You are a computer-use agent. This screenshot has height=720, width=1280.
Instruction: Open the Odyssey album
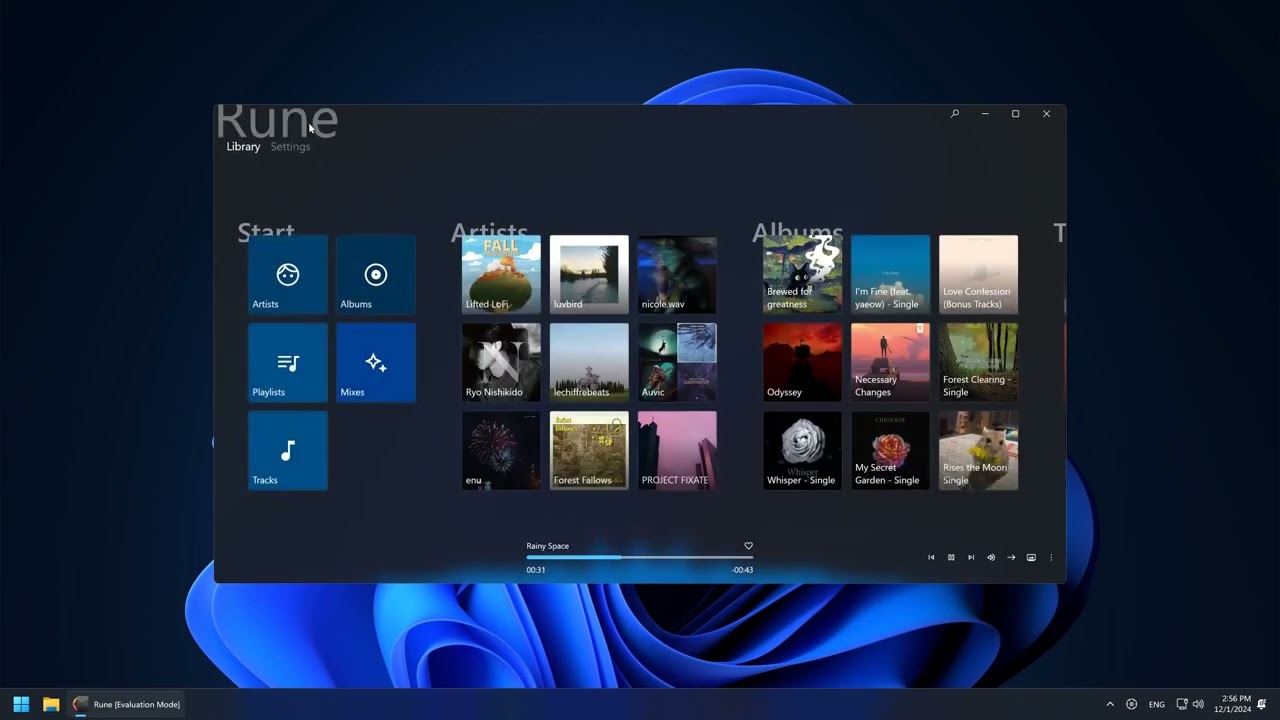(x=802, y=363)
